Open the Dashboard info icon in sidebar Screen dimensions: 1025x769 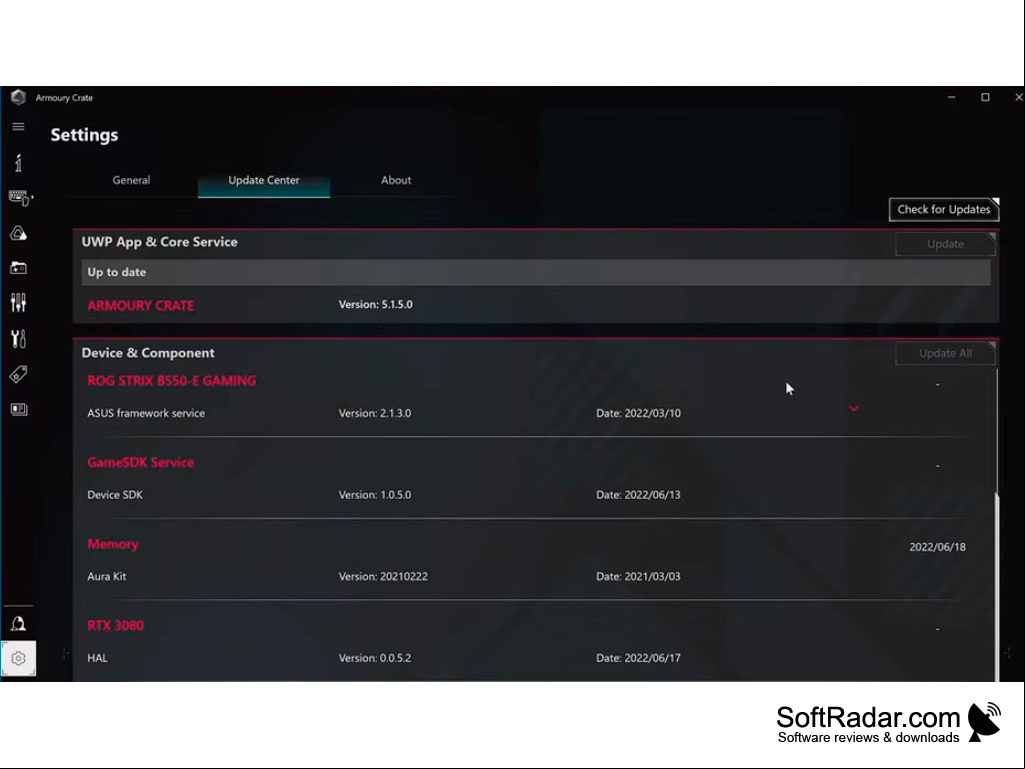[x=18, y=163]
